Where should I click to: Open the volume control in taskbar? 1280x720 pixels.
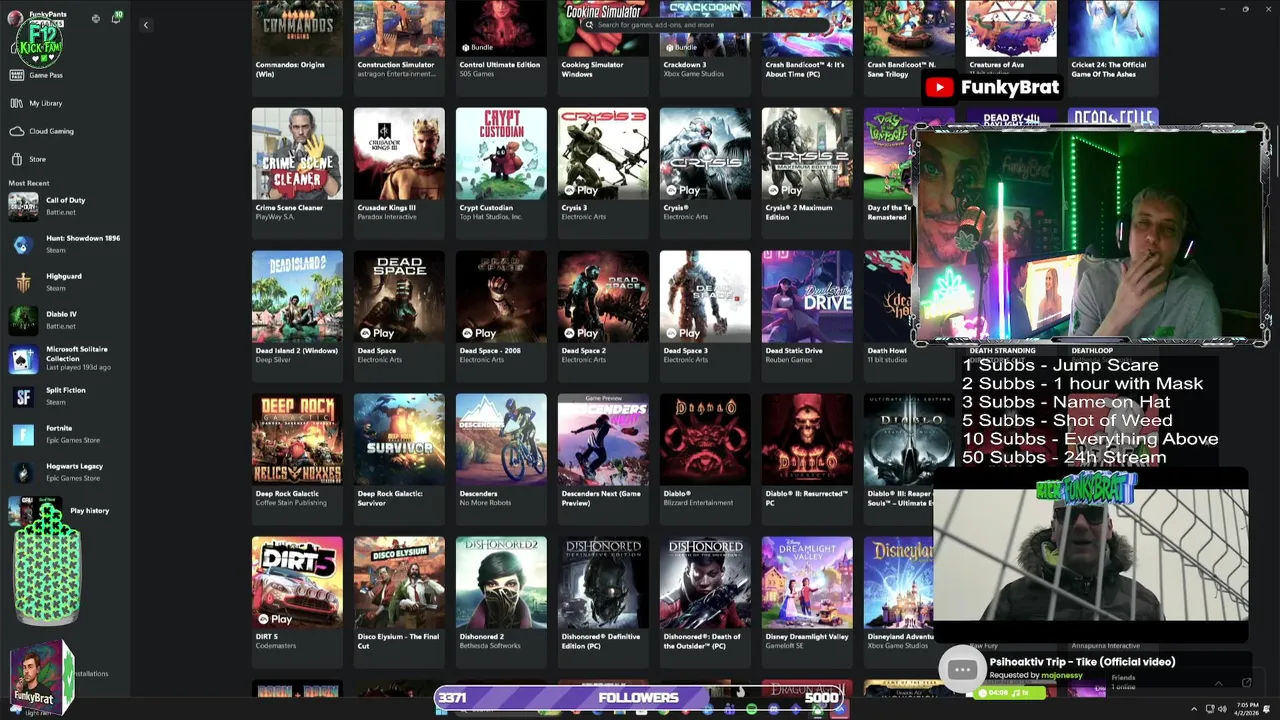[x=1222, y=709]
